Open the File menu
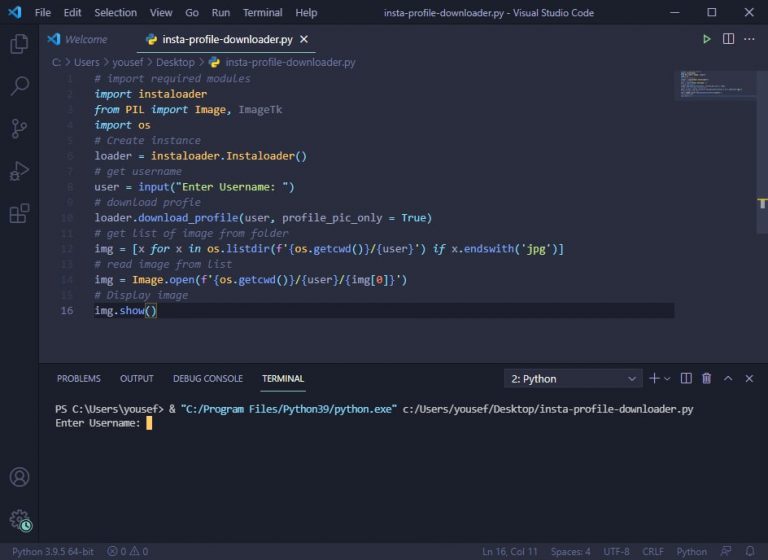Screen dimensions: 768x560 pos(43,13)
